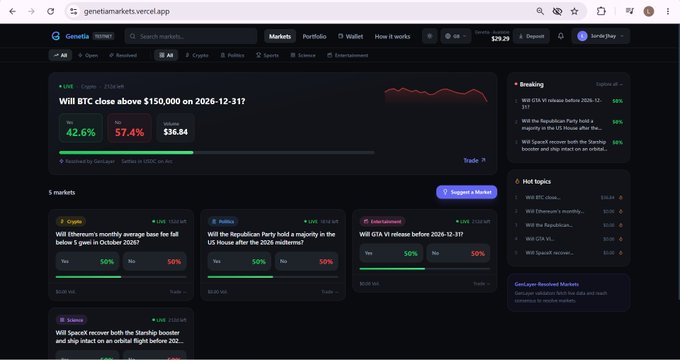The height and width of the screenshot is (360, 680).
Task: Choose No 50% on GTA VI card
Action: click(x=458, y=253)
